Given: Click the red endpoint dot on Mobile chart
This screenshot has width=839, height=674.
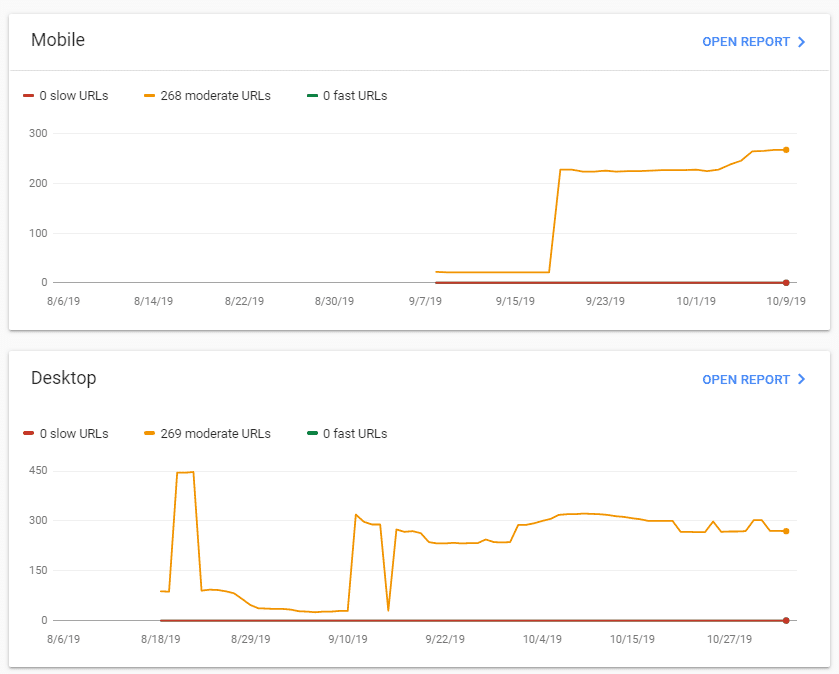Looking at the screenshot, I should 786,283.
